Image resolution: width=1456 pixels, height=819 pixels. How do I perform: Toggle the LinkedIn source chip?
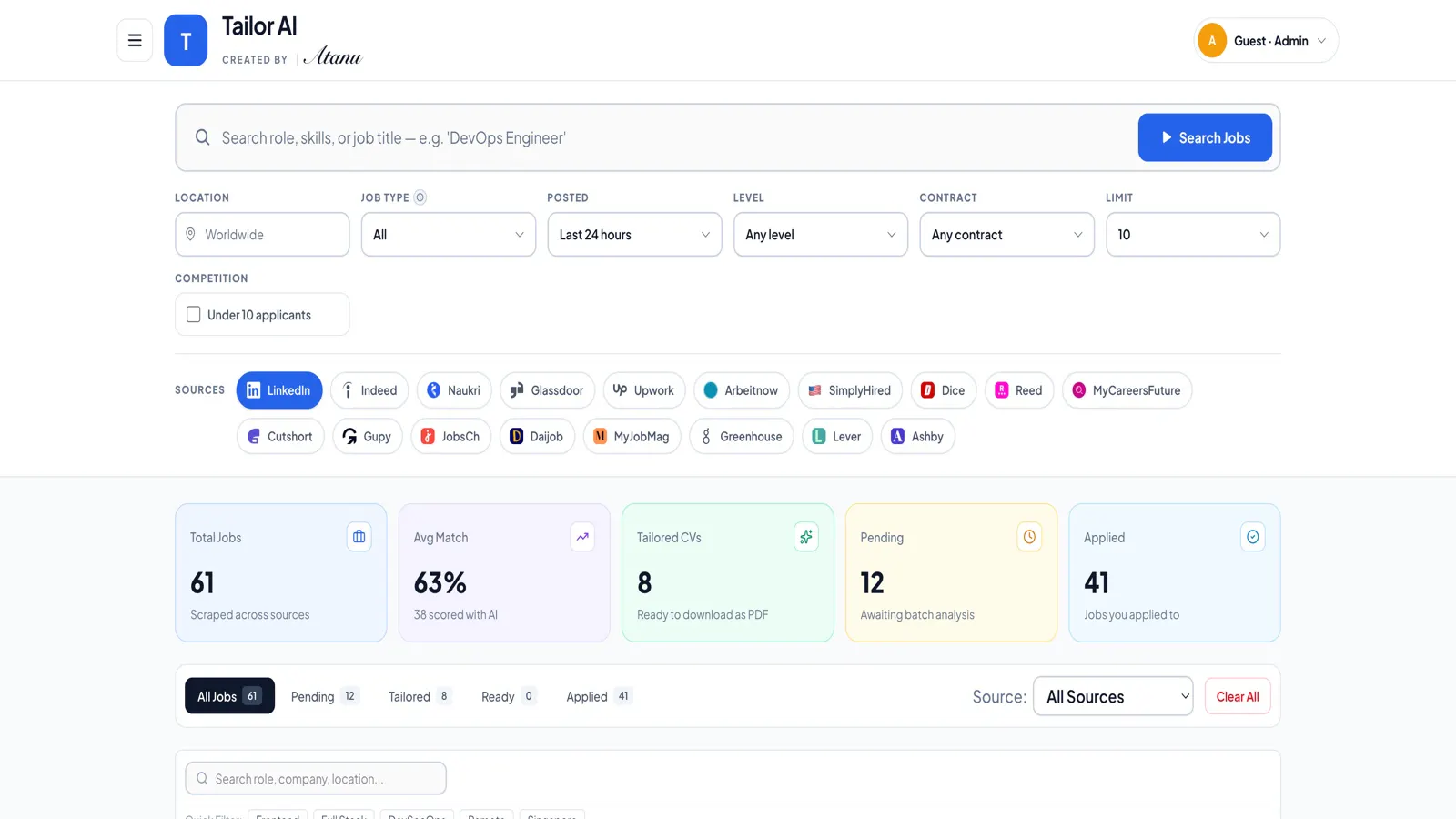pos(279,390)
